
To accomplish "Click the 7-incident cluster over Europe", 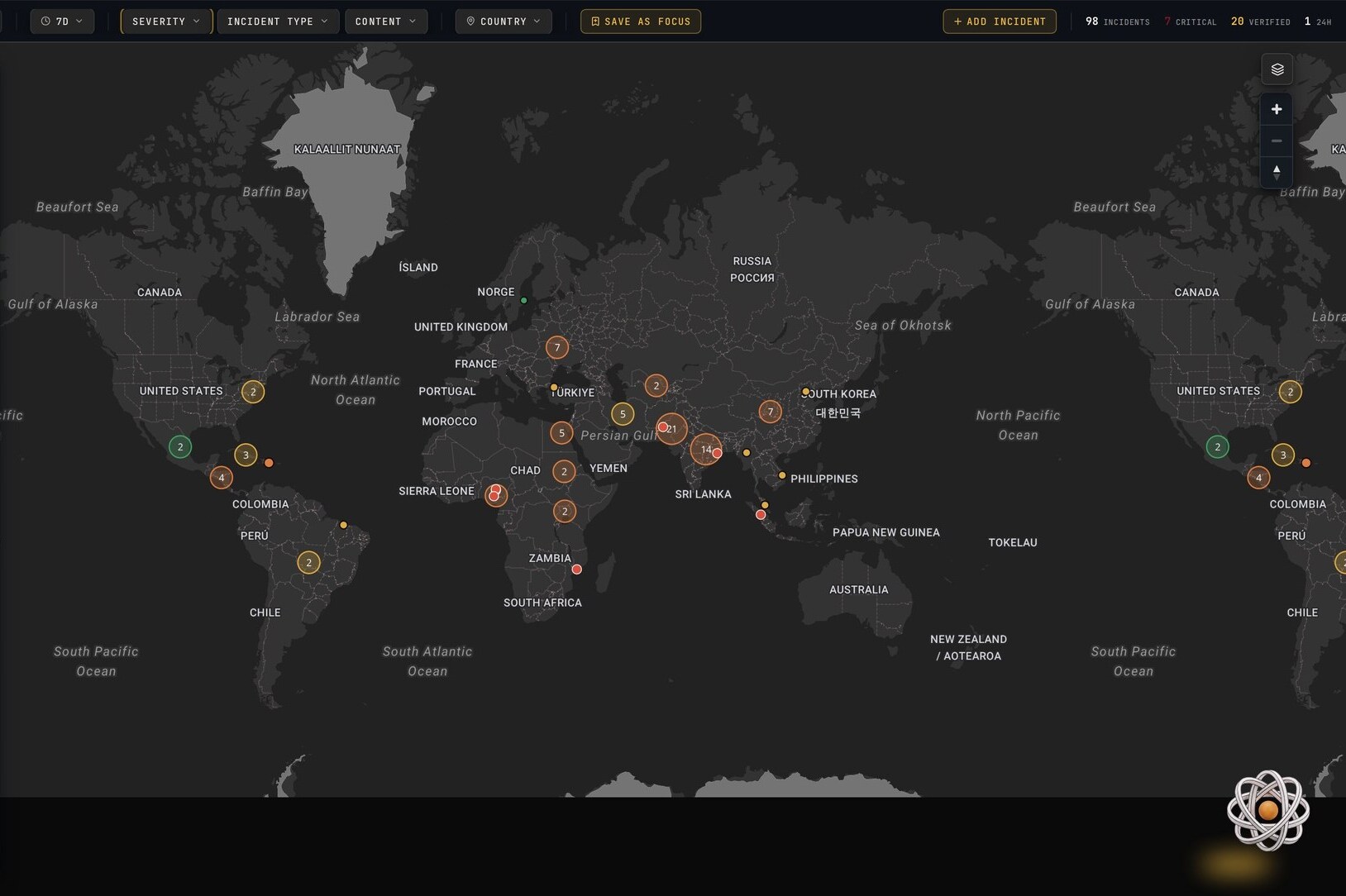I will pyautogui.click(x=557, y=347).
